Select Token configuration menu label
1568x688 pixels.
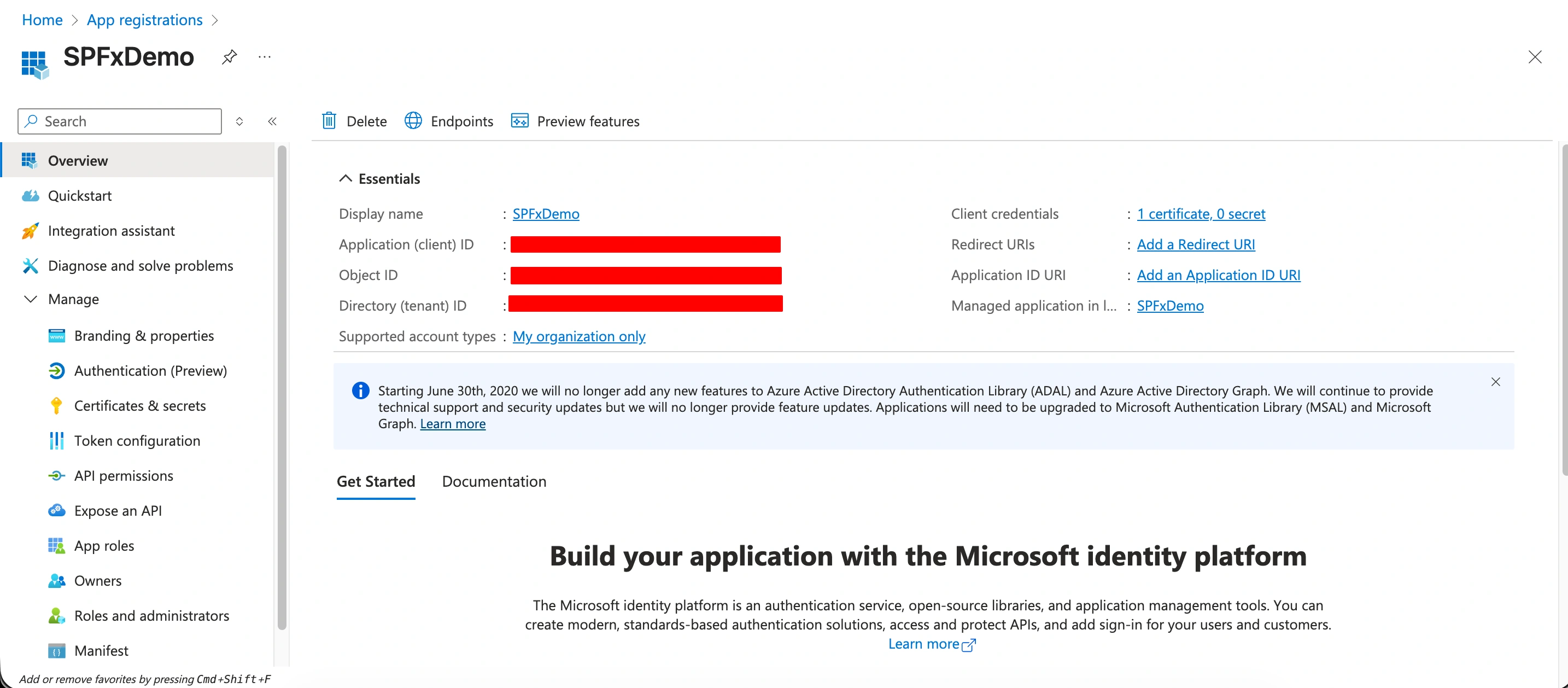[137, 441]
